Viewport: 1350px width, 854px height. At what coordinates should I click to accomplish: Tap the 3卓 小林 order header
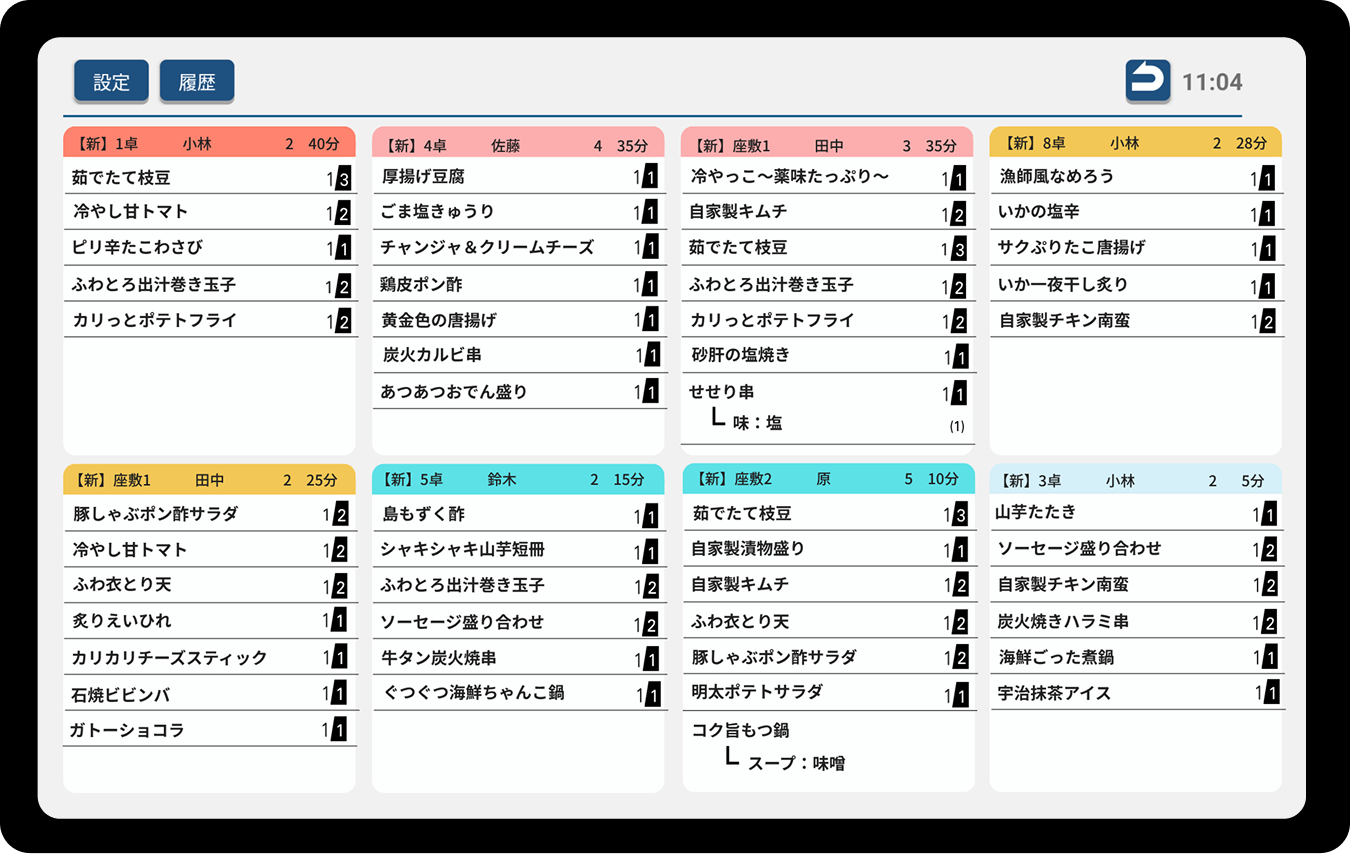point(1135,480)
